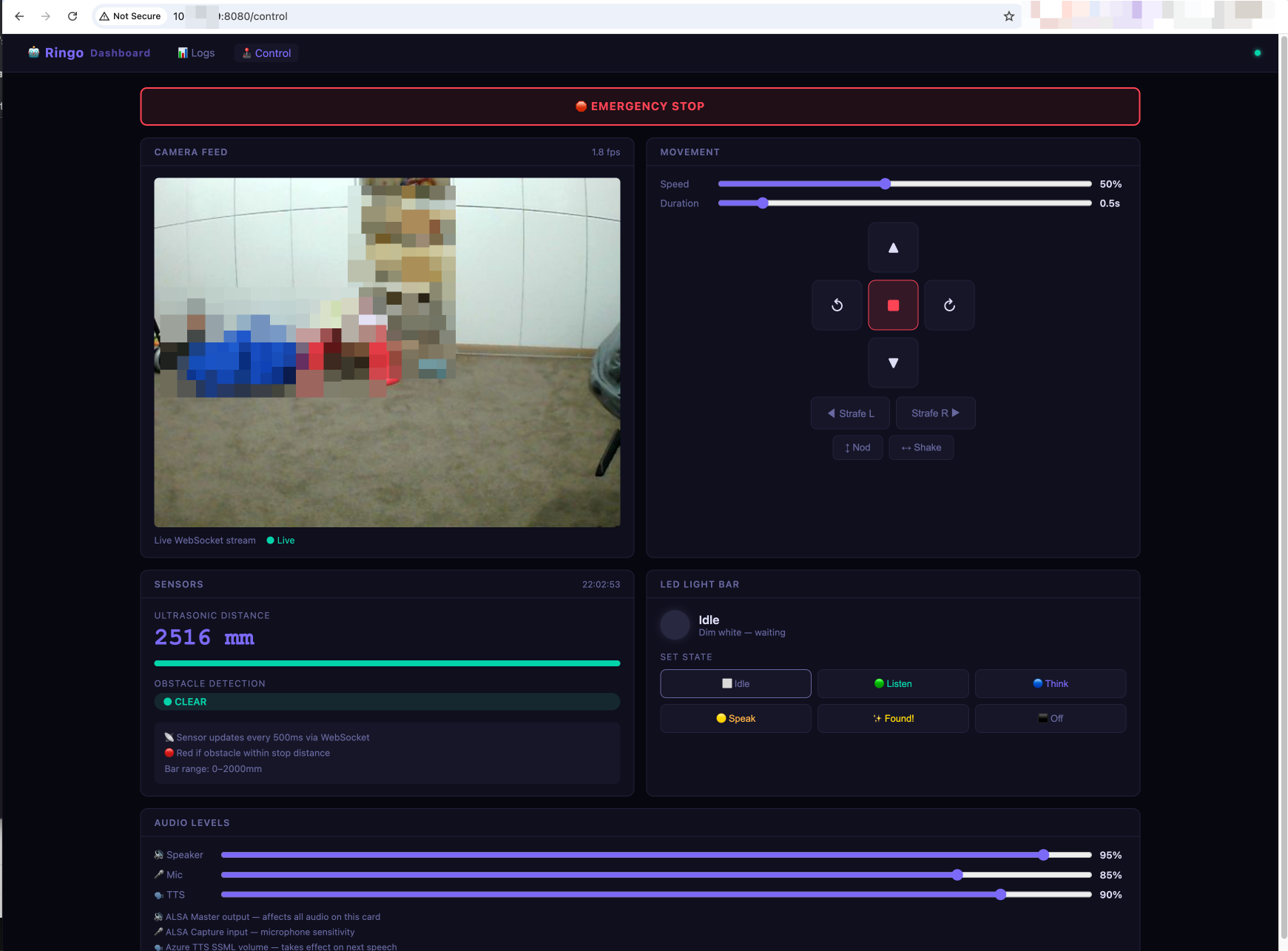Image resolution: width=1288 pixels, height=951 pixels.
Task: Adjust the TTS volume slider
Action: [656, 895]
